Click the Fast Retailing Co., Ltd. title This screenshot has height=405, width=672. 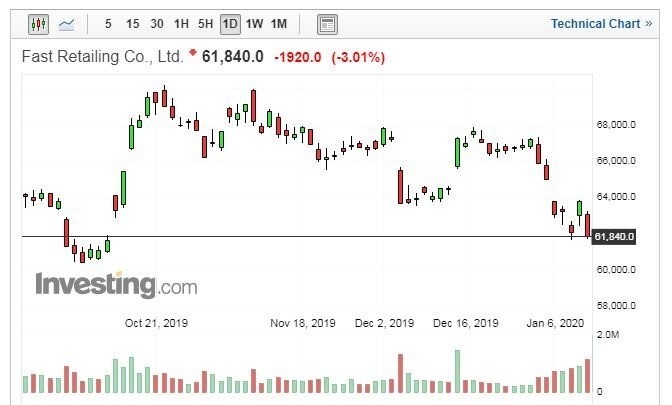(x=102, y=57)
